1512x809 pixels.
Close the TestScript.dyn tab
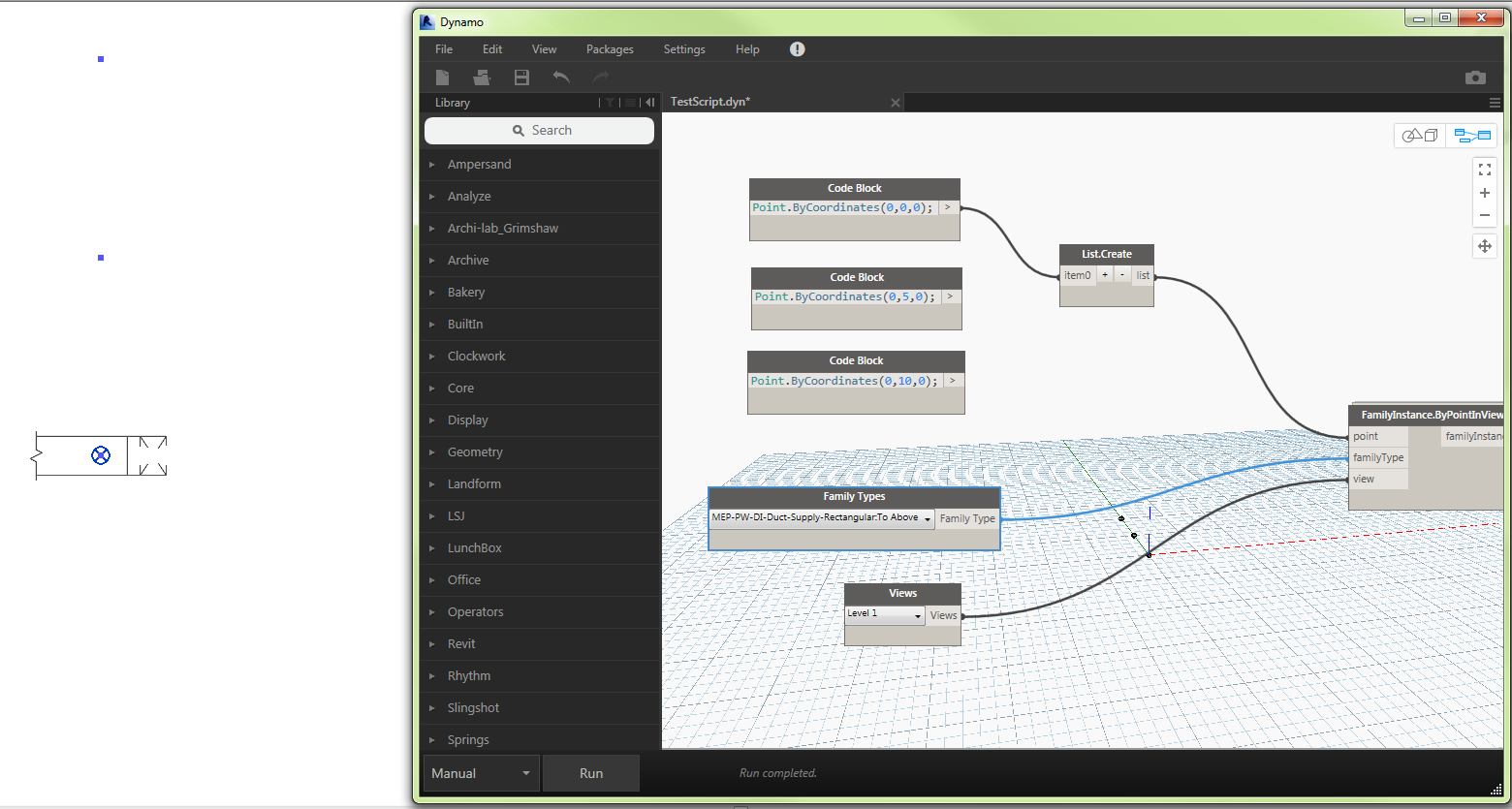pos(896,103)
